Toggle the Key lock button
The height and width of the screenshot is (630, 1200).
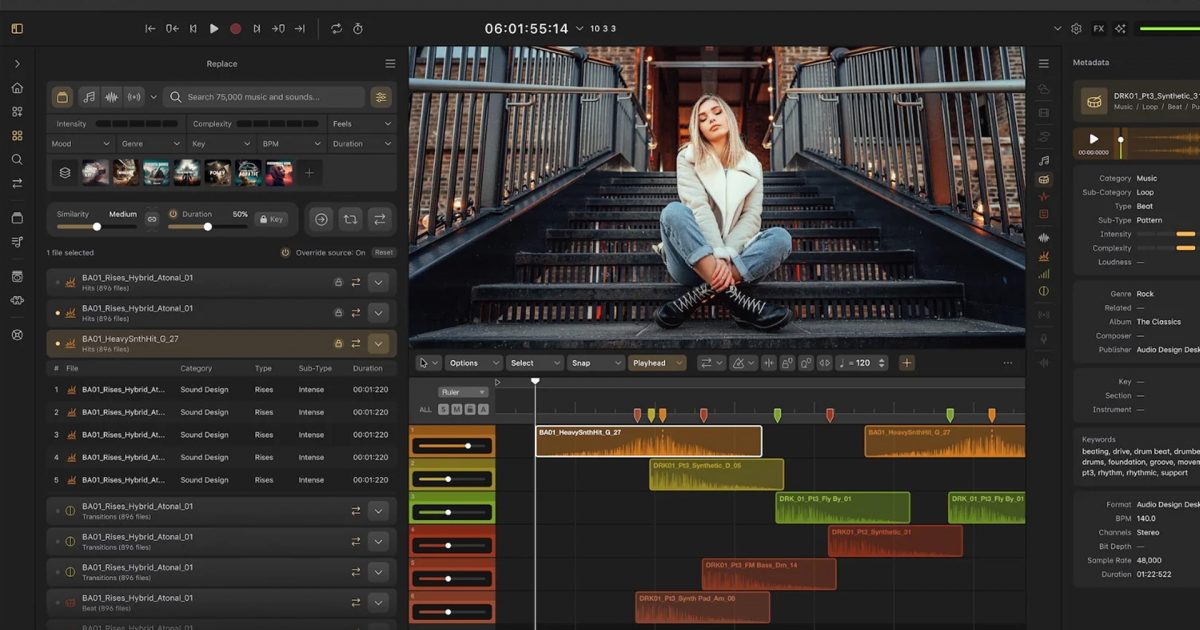tap(271, 218)
